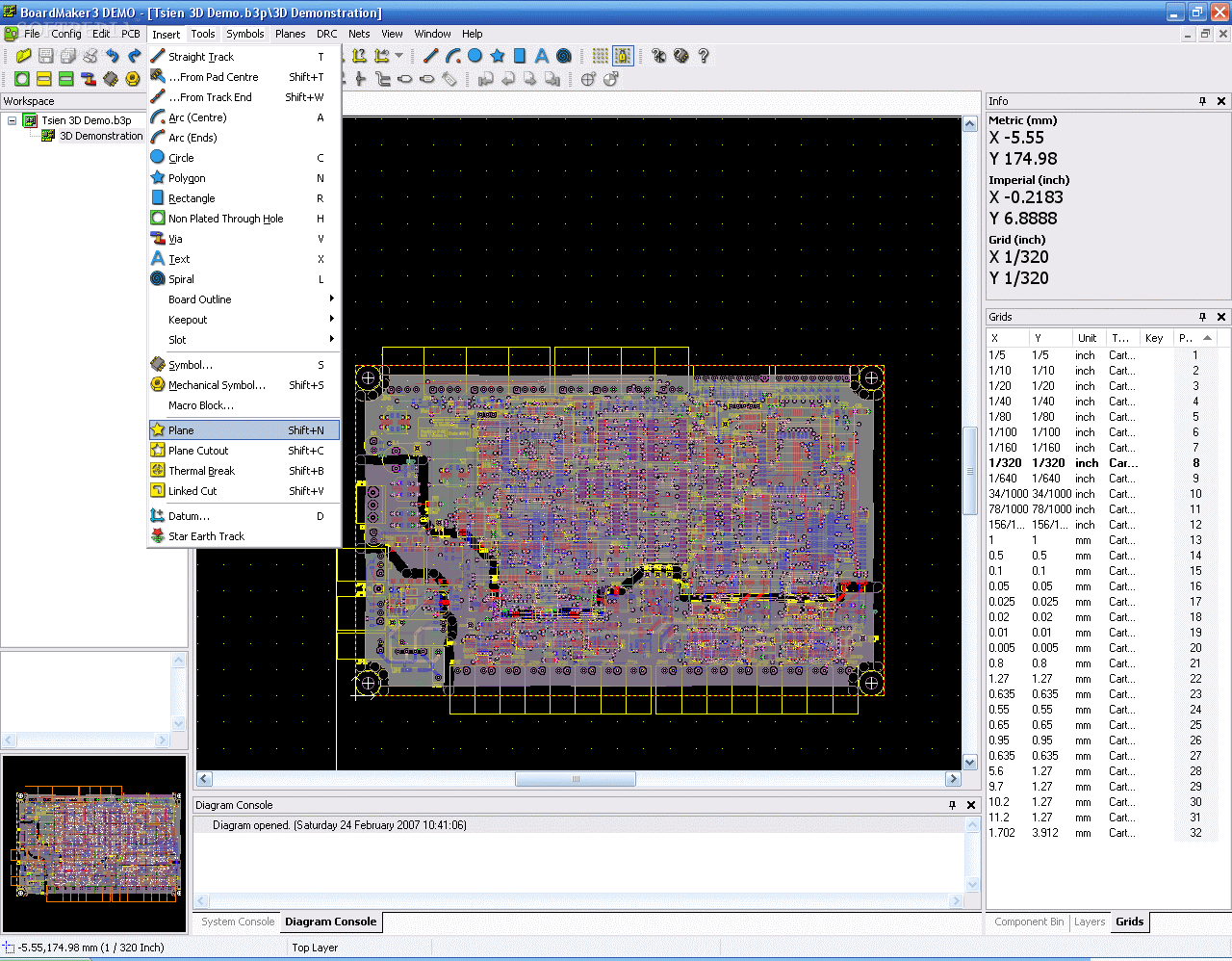Select the highlighted Plane menu entry
Screen dimensions: 1232x961
(244, 430)
